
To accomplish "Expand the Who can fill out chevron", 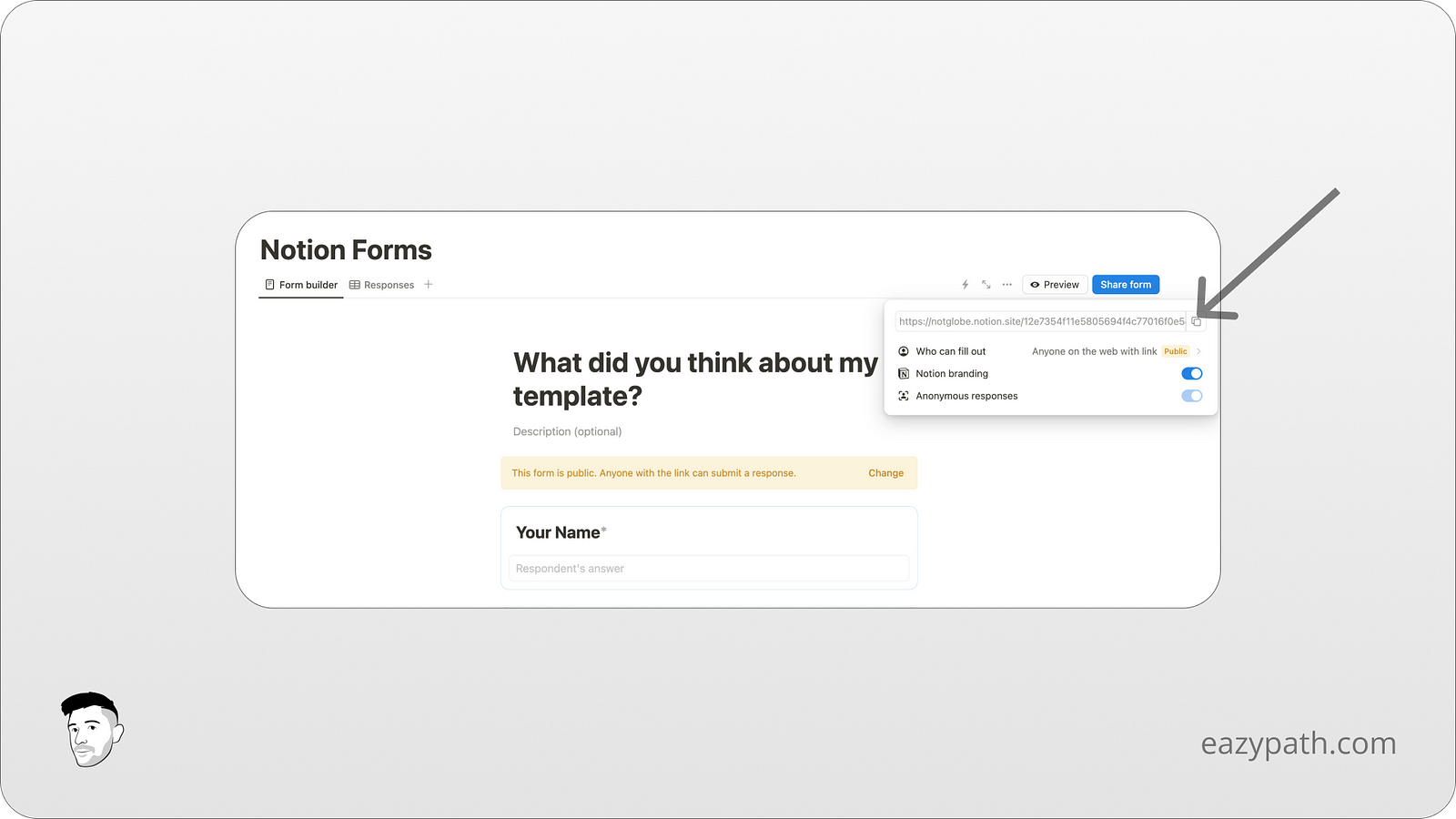I will point(1198,351).
